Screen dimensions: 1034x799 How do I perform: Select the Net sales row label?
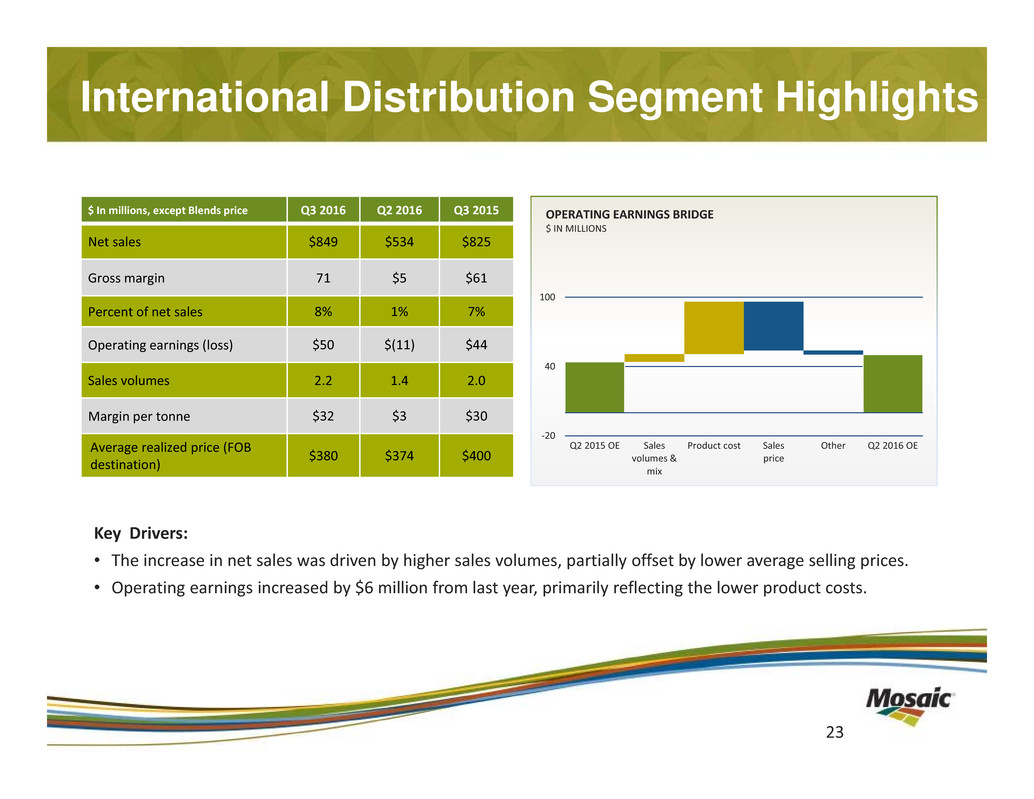[x=122, y=241]
